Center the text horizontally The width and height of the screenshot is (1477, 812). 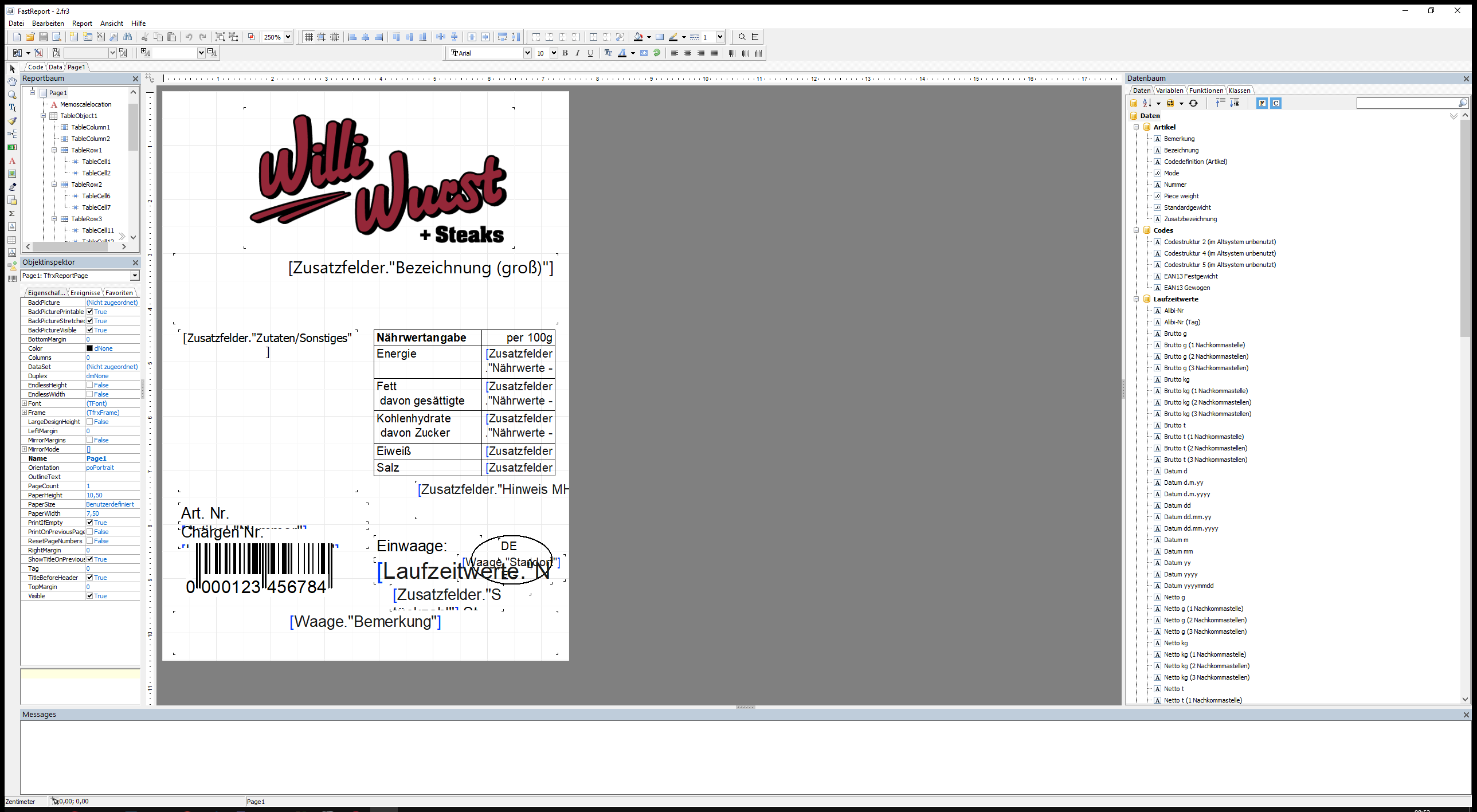tap(687, 53)
